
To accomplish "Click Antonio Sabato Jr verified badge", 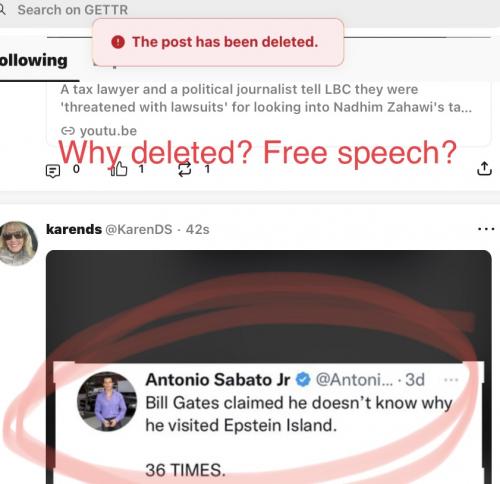I will pyautogui.click(x=303, y=380).
